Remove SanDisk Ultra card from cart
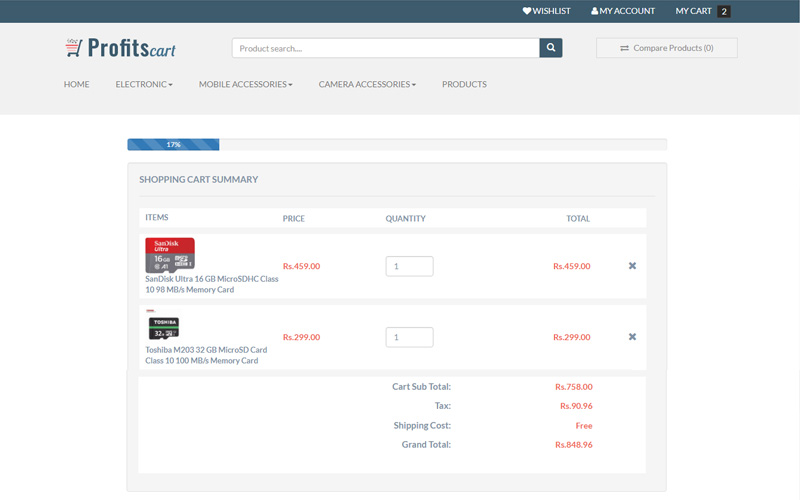Viewport: 800px width, 500px height. coord(632,266)
